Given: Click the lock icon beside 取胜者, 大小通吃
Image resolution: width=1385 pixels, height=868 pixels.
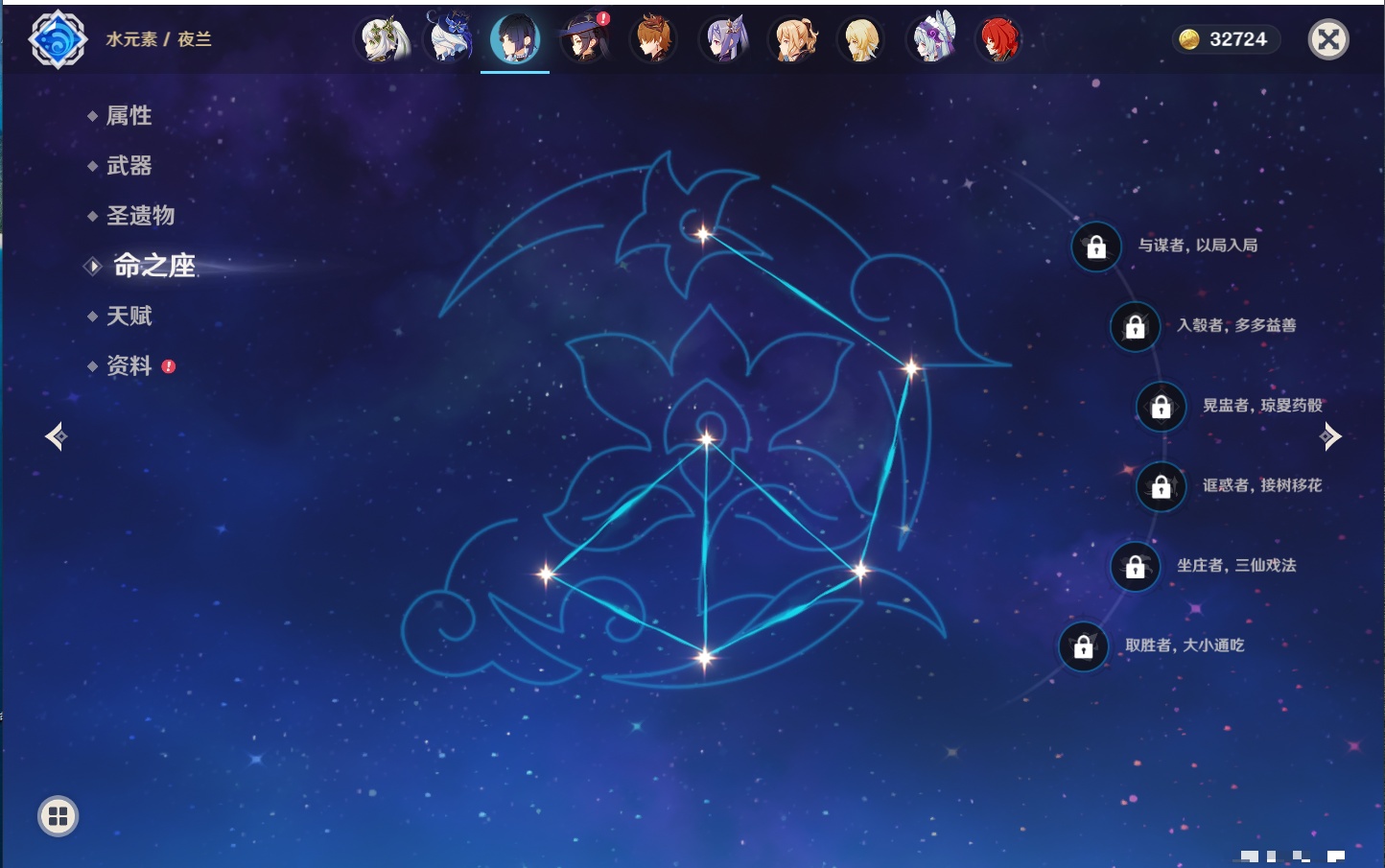Looking at the screenshot, I should (1084, 647).
